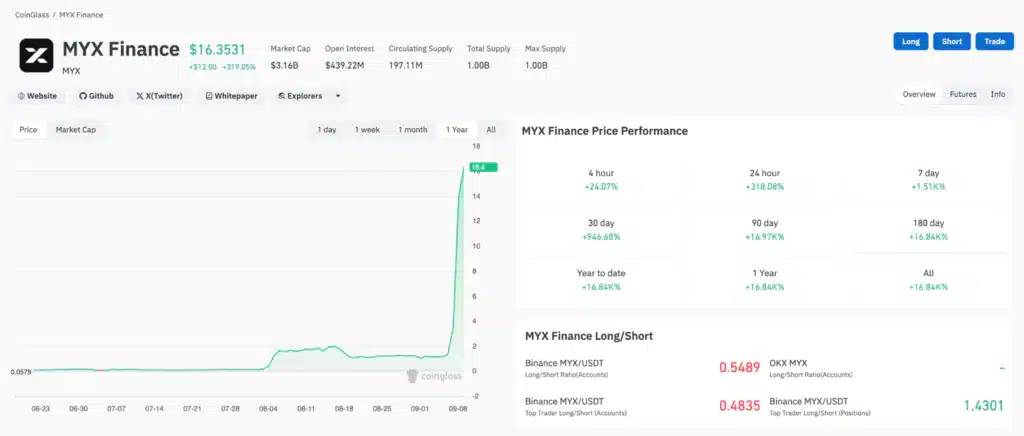Screen dimensions: 1024x436
Task: Click the blue Trade button
Action: 995,41
